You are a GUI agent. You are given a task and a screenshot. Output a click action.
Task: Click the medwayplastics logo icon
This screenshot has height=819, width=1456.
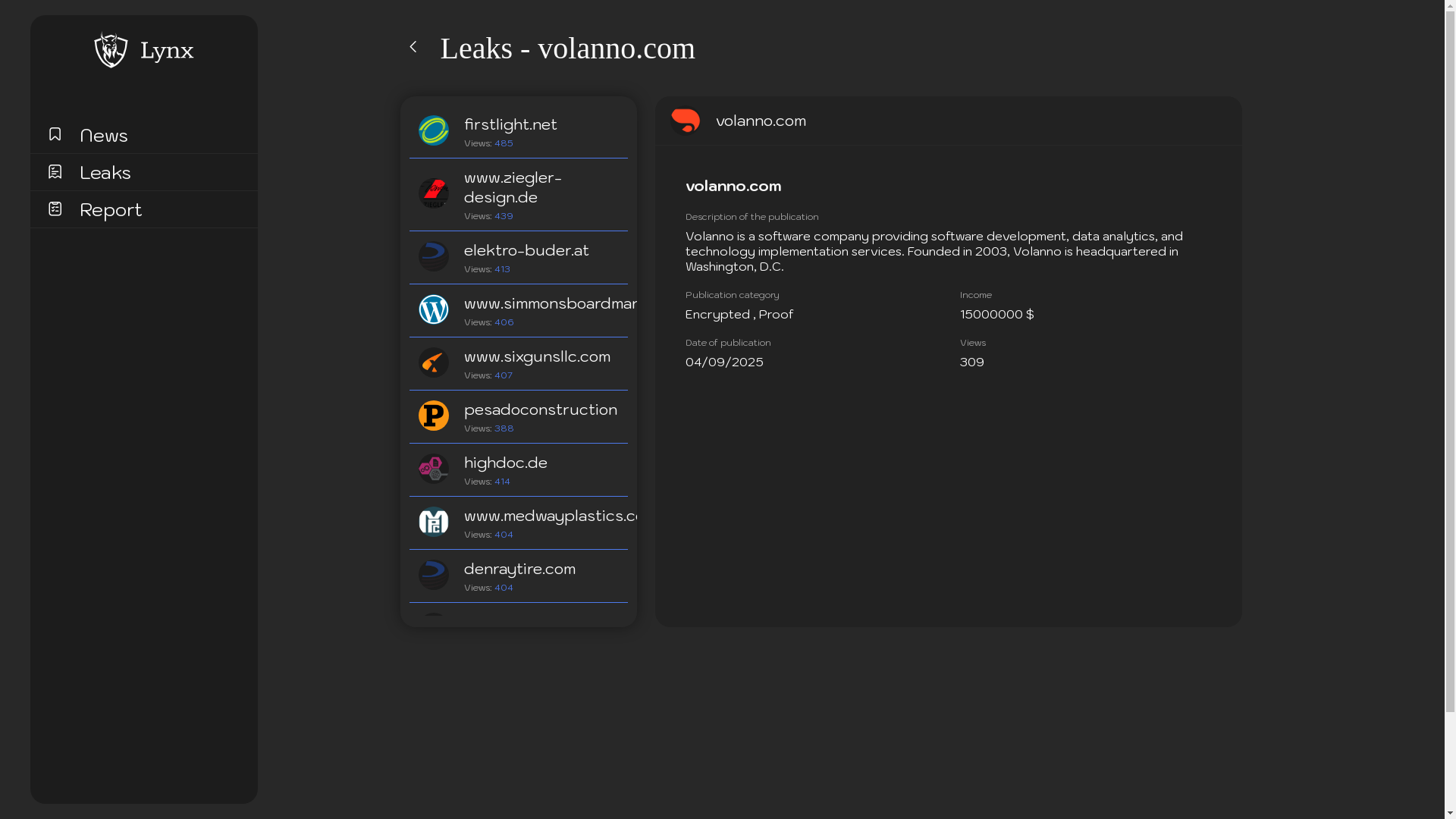coord(434,522)
